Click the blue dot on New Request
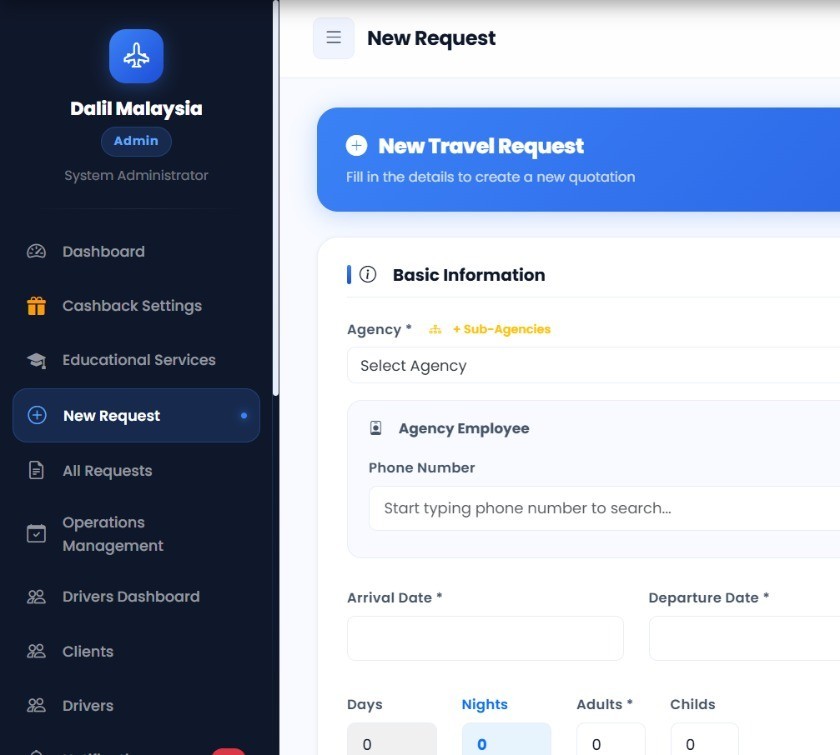The image size is (840, 755). [x=244, y=415]
